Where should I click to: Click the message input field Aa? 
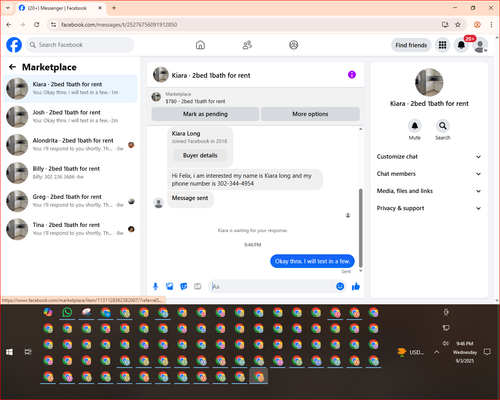coord(272,286)
